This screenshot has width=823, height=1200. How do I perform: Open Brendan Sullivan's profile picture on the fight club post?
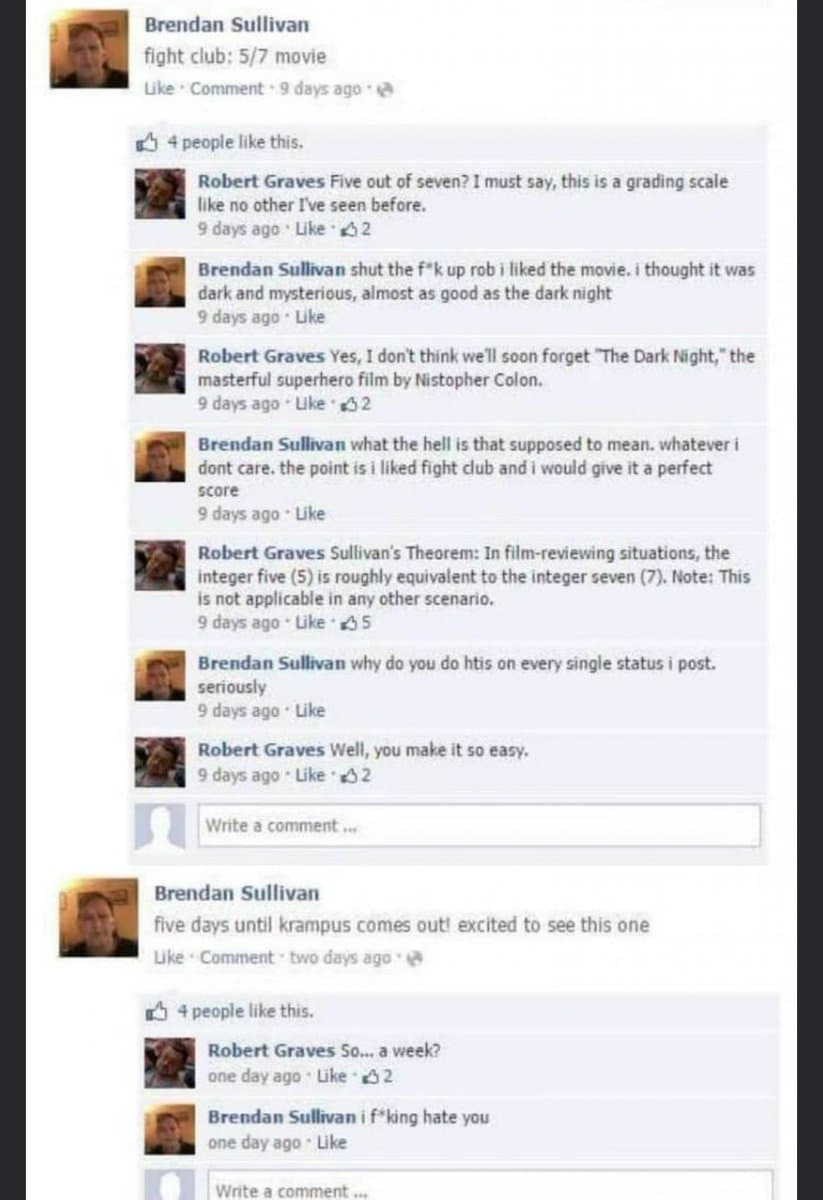tap(90, 50)
